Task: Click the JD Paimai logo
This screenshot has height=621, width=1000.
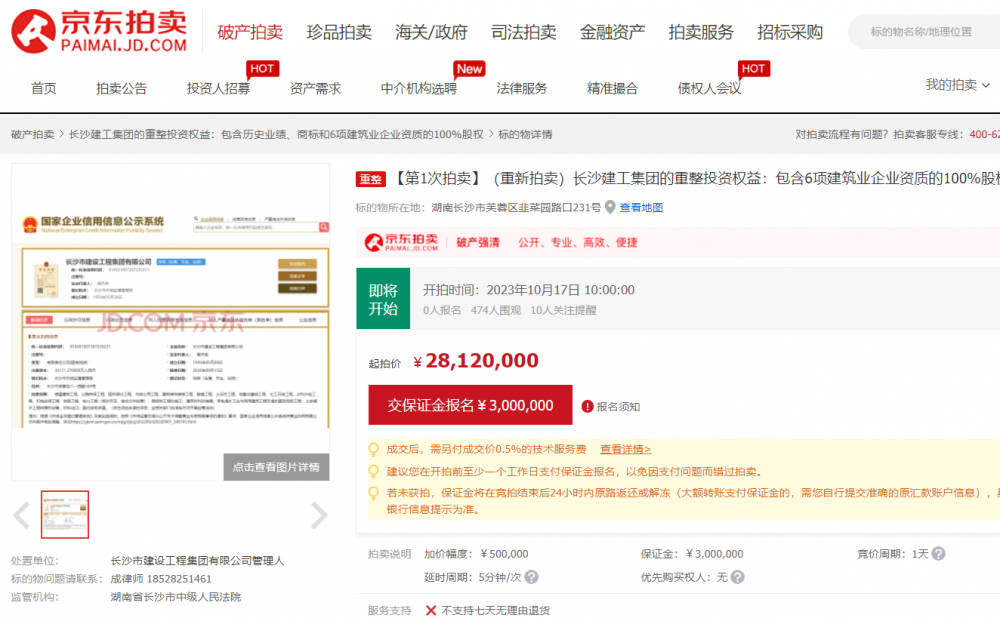Action: coord(99,31)
